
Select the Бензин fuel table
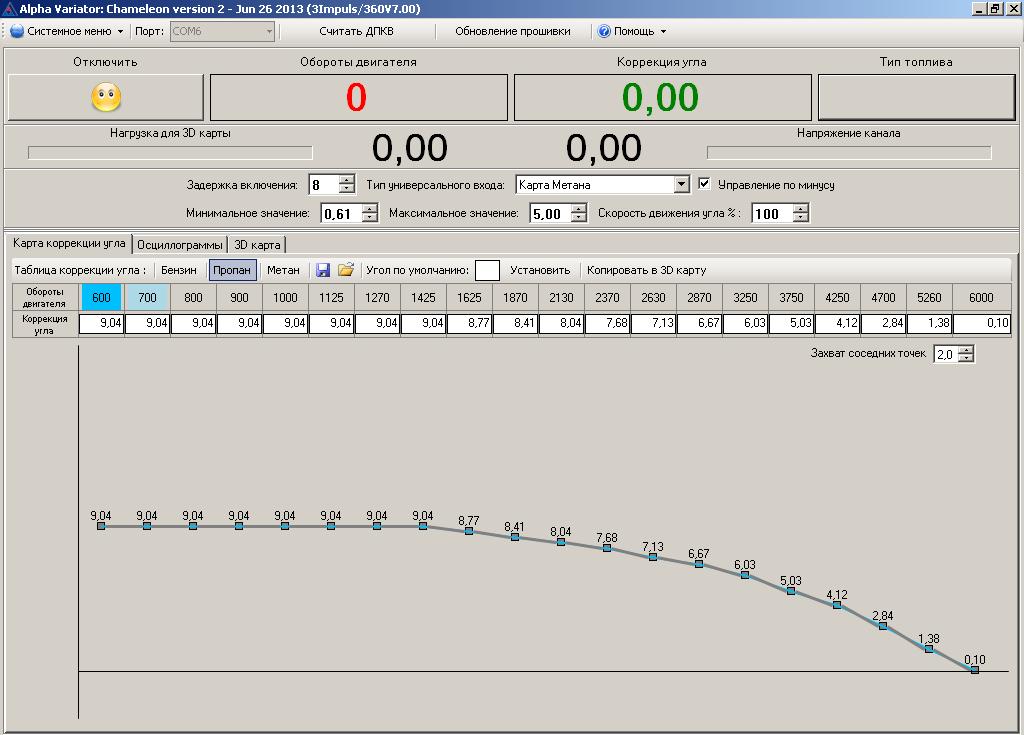(179, 270)
